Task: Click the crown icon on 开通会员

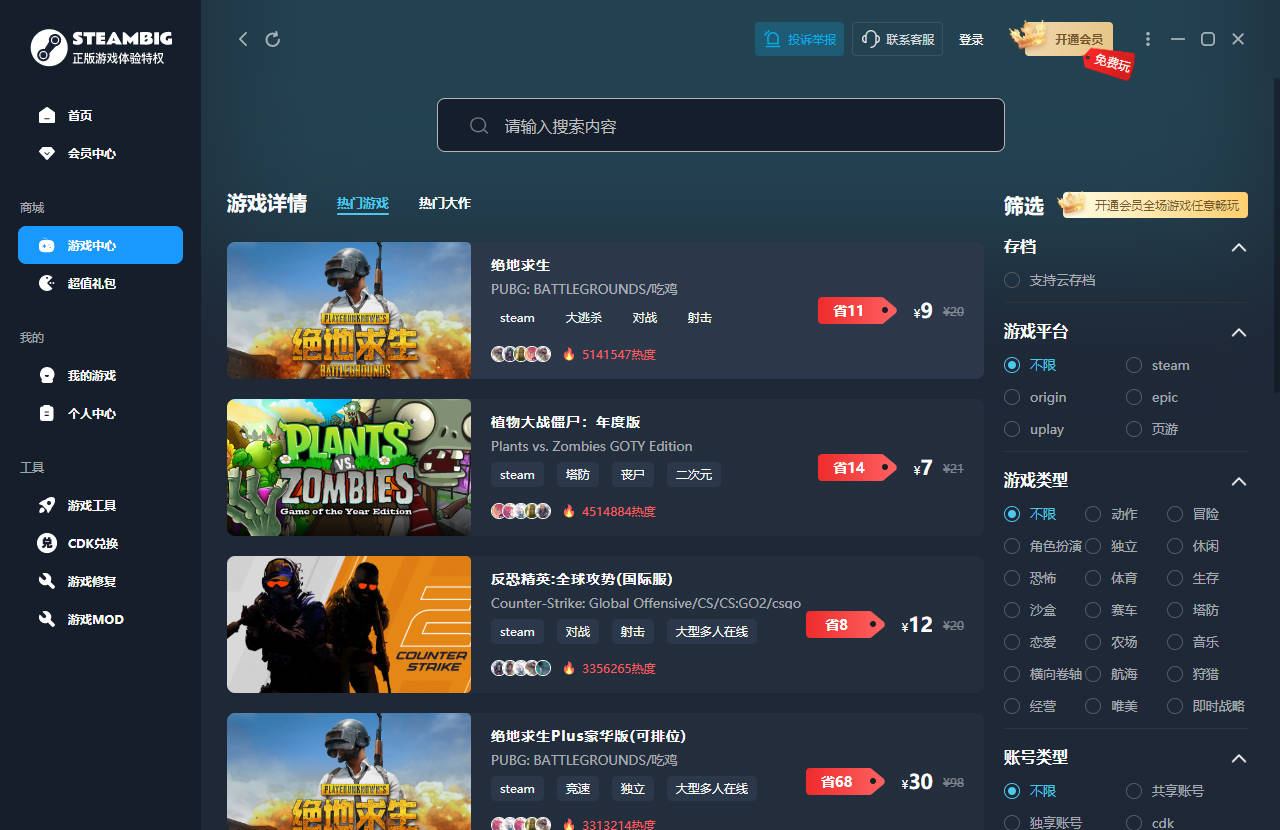Action: (x=1028, y=37)
